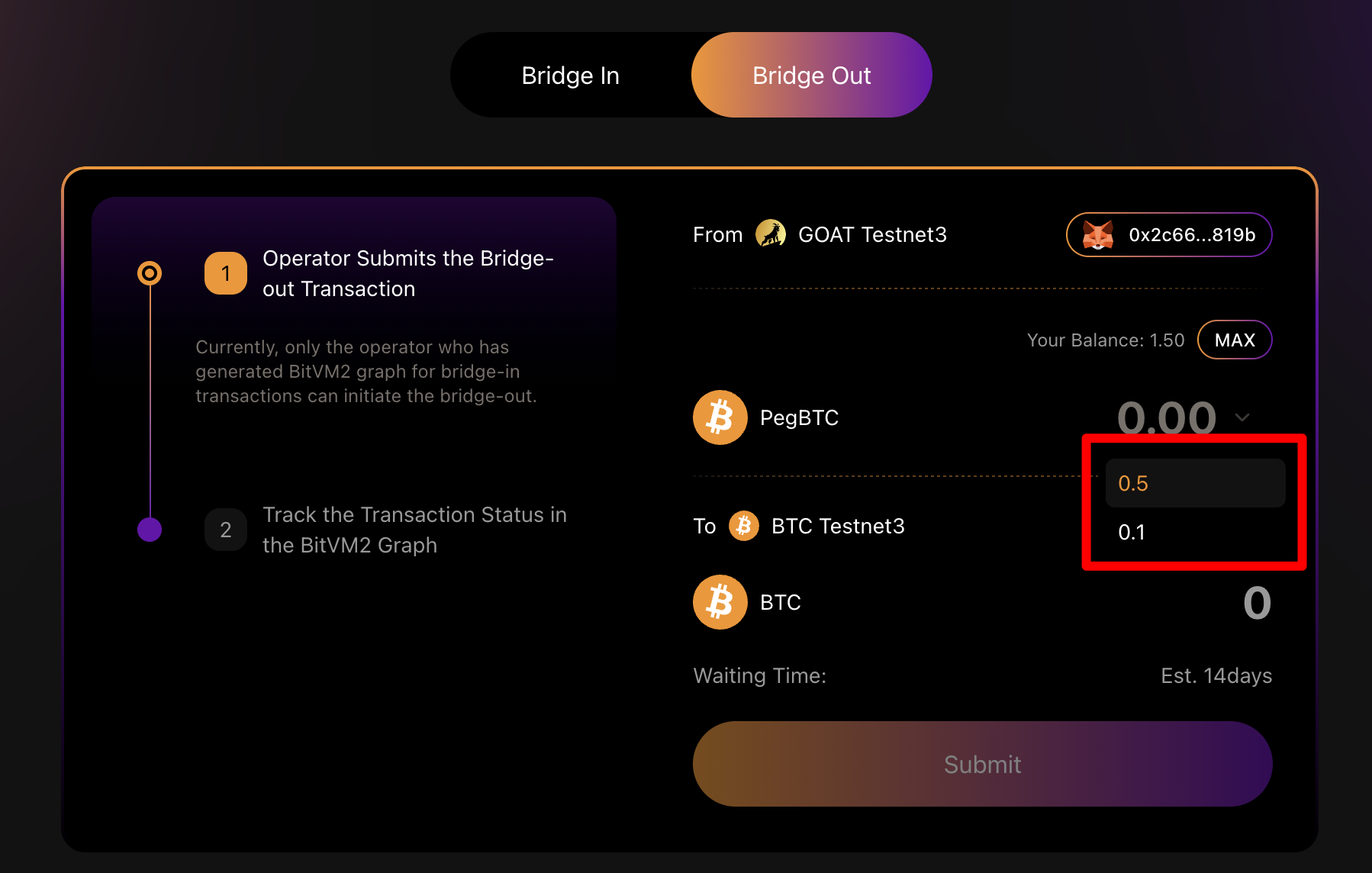Click the Submit button

982,764
